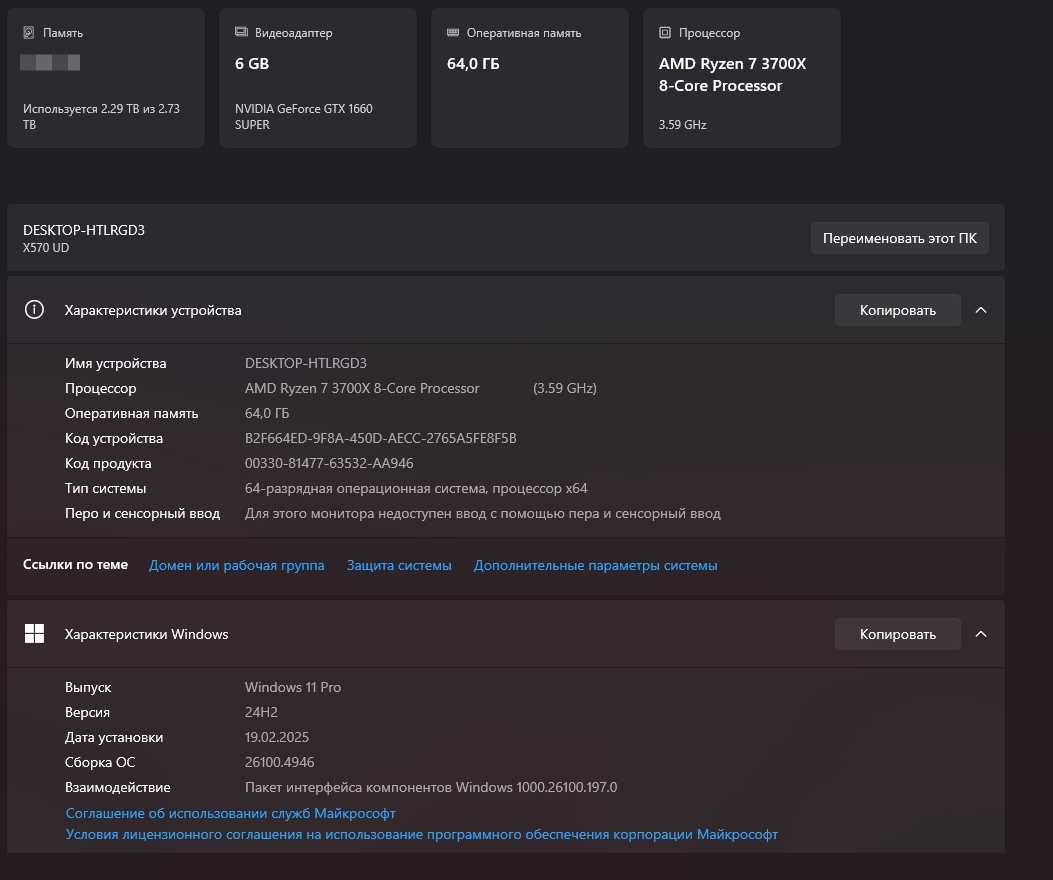The height and width of the screenshot is (880, 1053).
Task: Click Переименовать этот ПК button
Action: coord(899,238)
